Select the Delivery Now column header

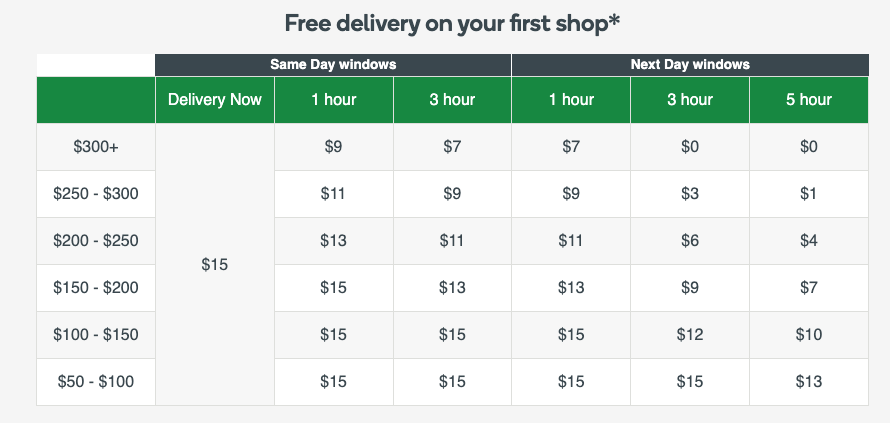click(215, 100)
